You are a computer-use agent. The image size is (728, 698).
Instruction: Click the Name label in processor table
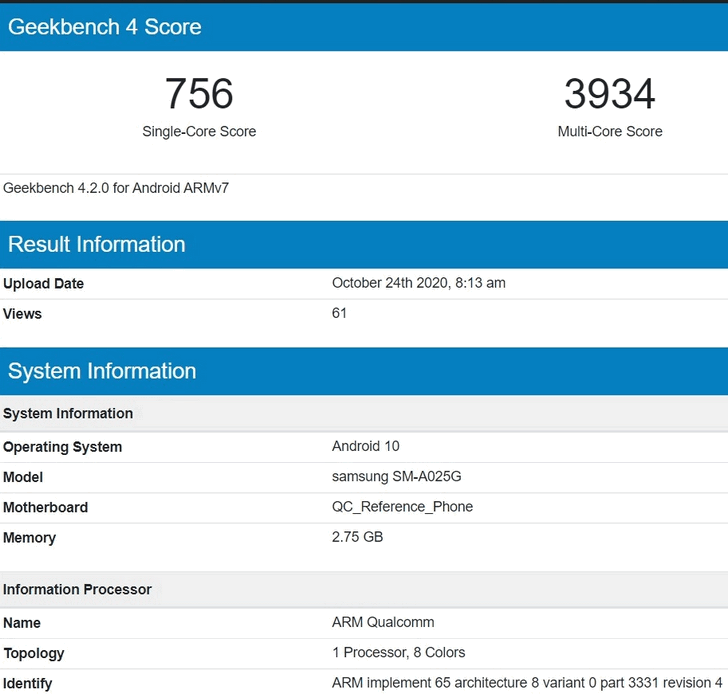22,623
